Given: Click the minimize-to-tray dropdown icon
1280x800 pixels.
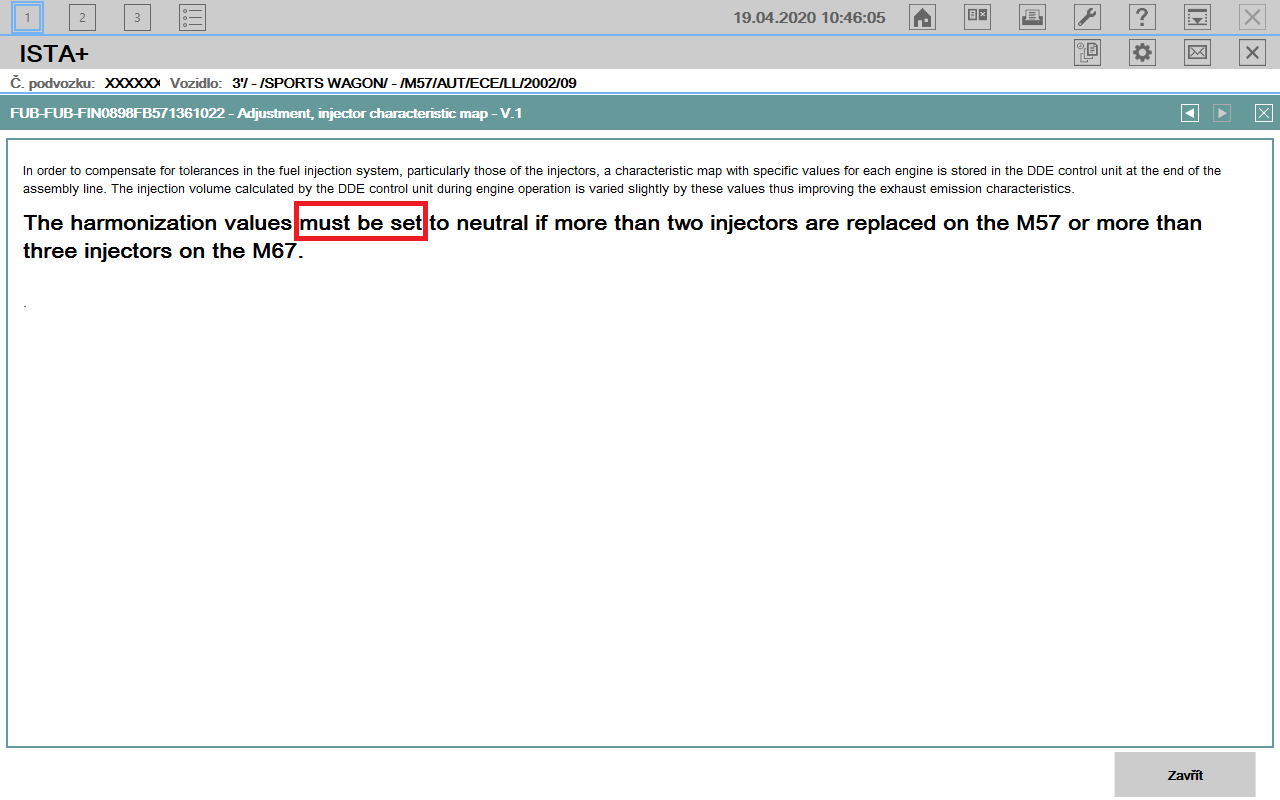Looking at the screenshot, I should click(1197, 17).
